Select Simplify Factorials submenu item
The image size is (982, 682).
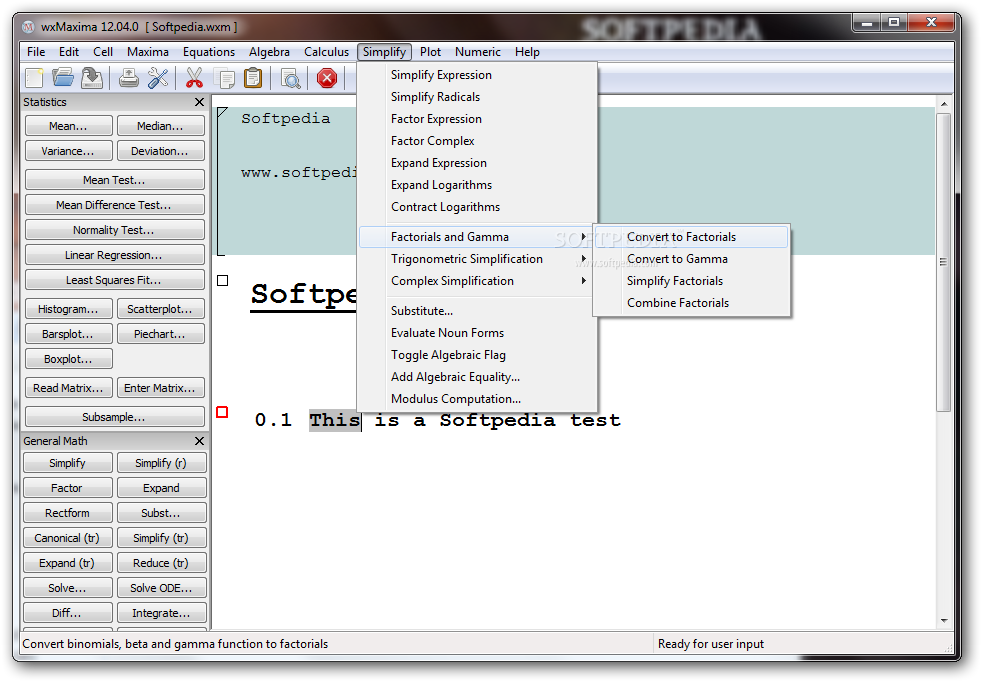(691, 281)
